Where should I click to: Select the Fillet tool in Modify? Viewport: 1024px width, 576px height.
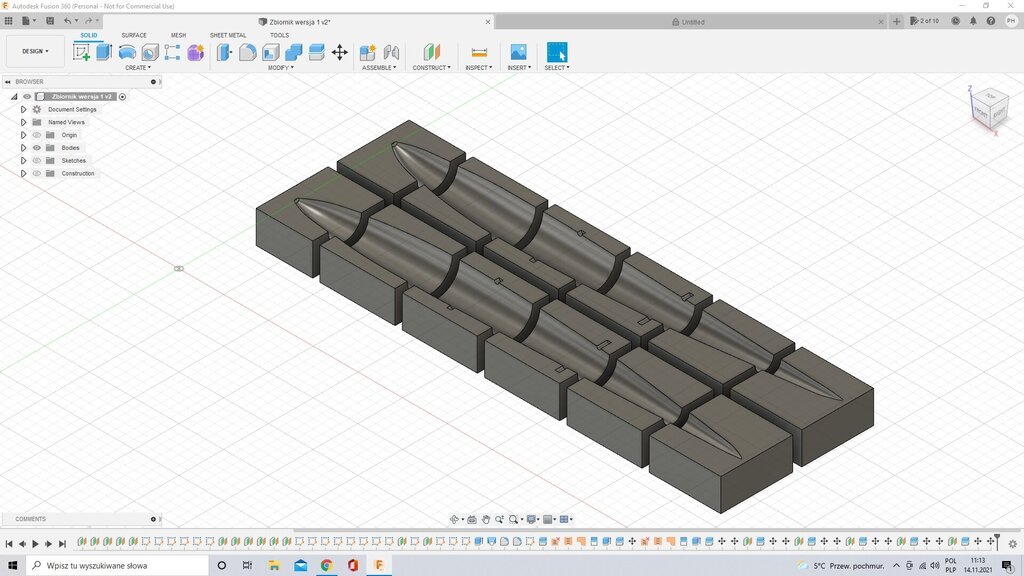click(248, 52)
